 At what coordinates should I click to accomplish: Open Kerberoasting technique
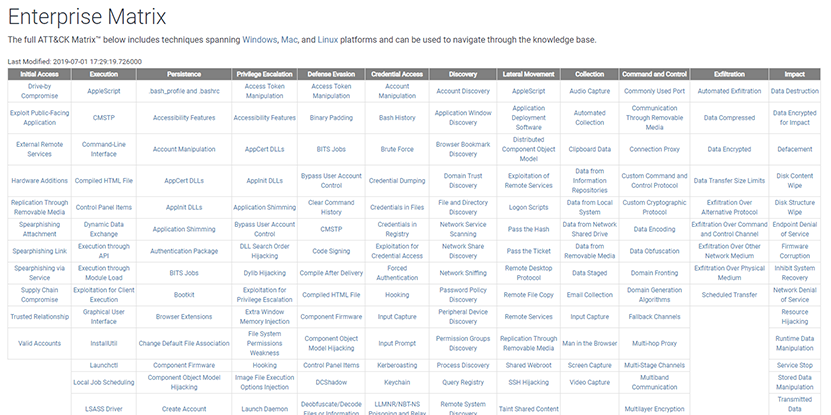397,365
